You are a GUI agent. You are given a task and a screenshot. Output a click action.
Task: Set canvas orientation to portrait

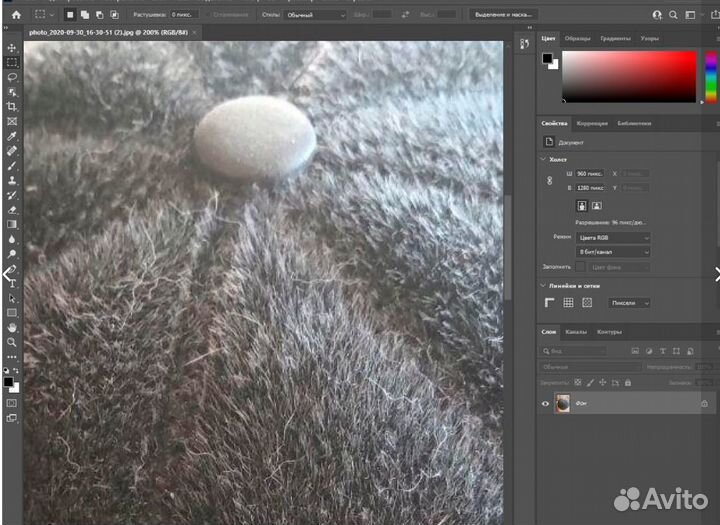coord(582,206)
